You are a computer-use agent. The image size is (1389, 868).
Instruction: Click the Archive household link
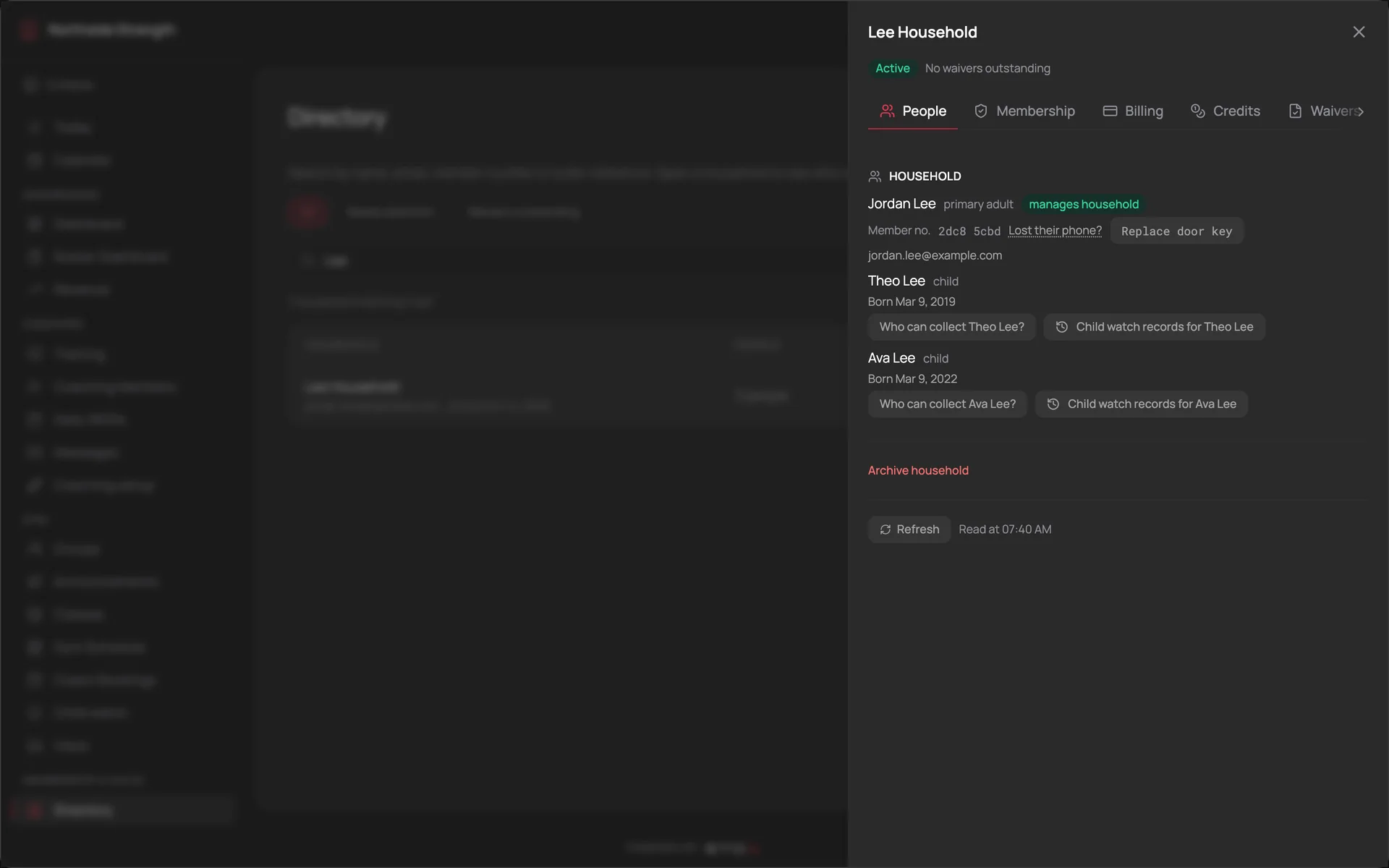coord(918,470)
